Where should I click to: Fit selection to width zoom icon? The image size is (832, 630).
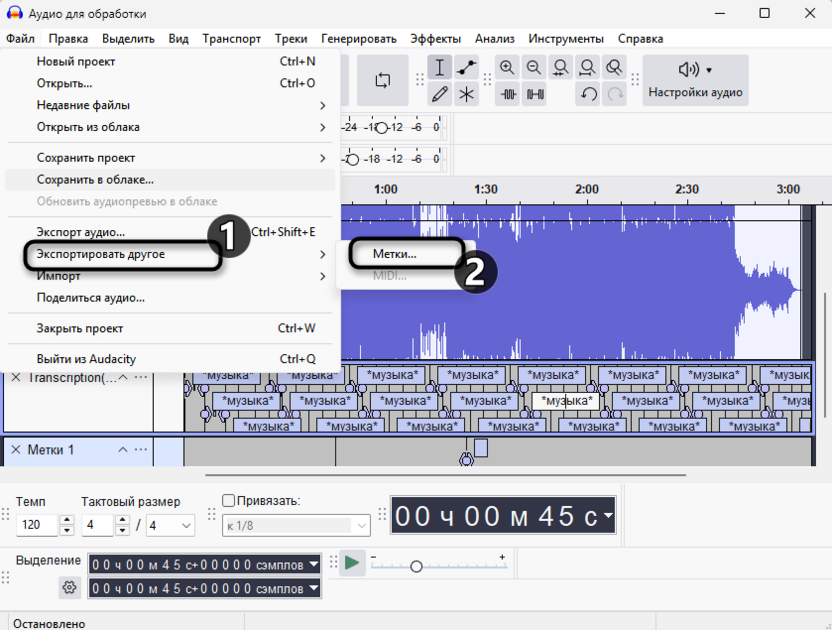[560, 68]
